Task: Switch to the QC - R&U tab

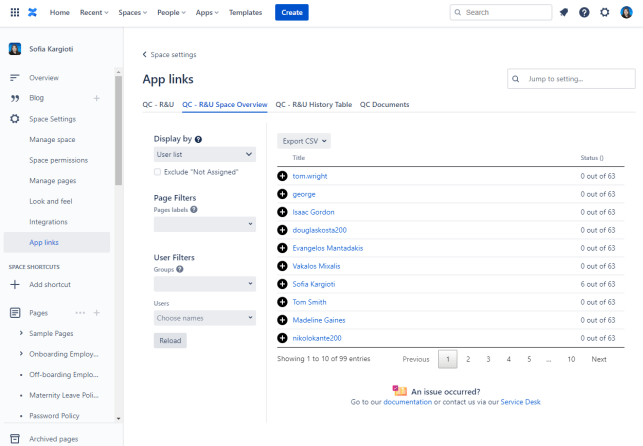Action: pos(158,105)
